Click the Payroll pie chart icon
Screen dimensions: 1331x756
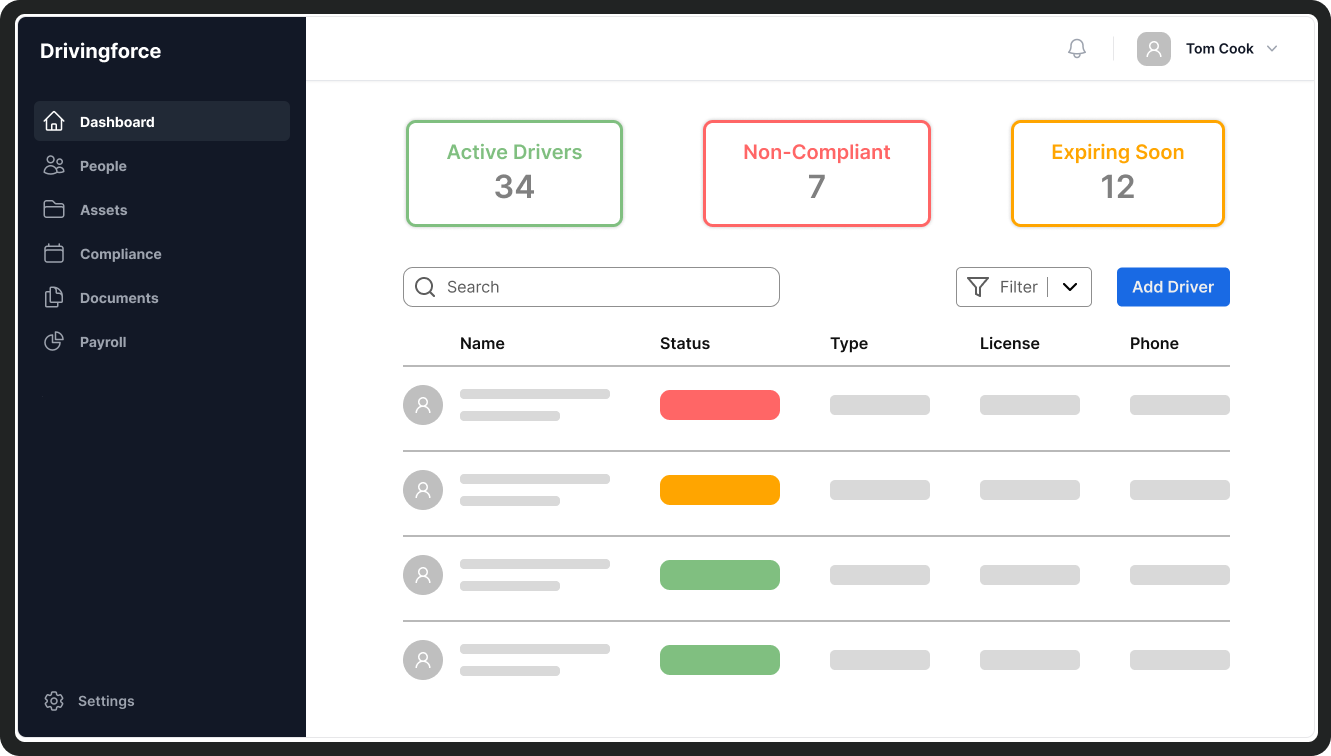pos(54,341)
